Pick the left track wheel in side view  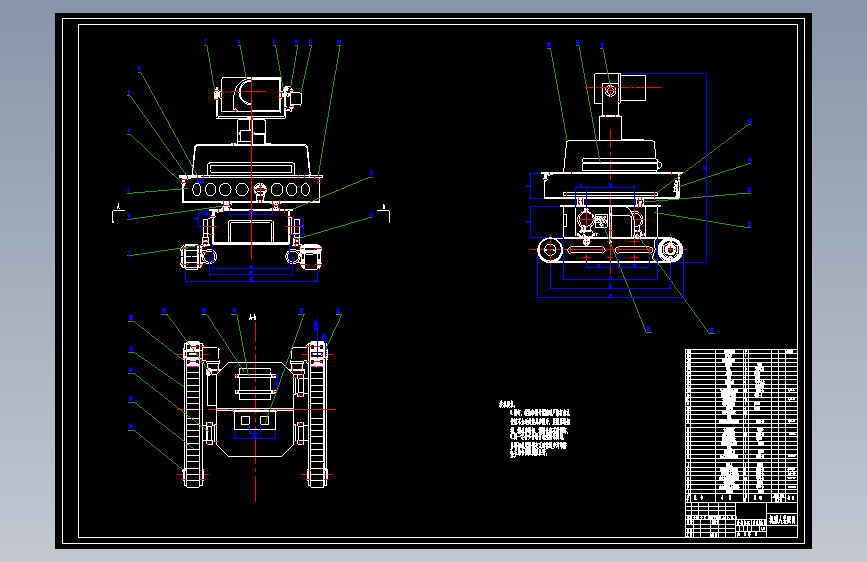(550, 250)
